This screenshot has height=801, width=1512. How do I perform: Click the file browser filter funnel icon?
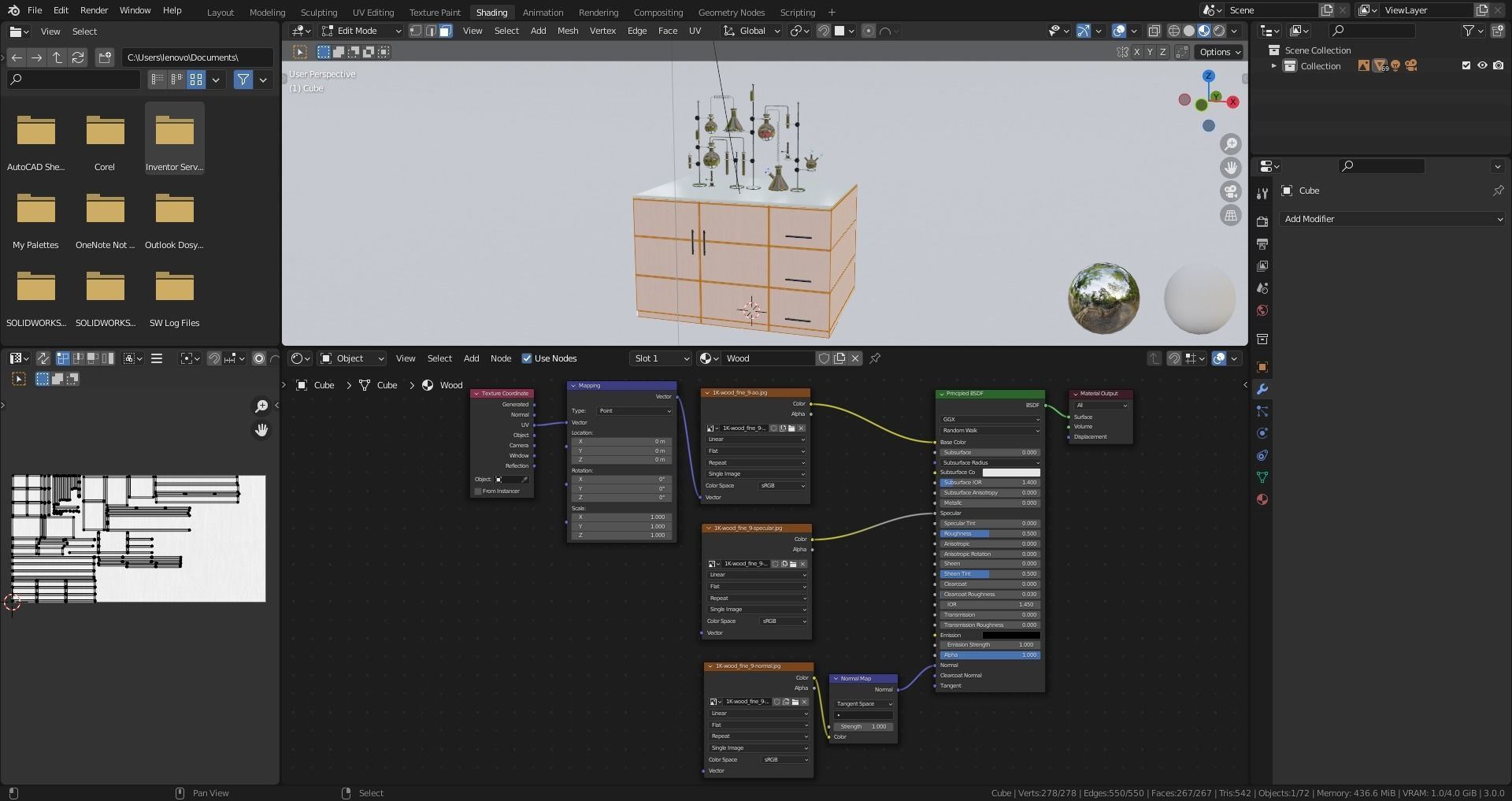pos(243,80)
